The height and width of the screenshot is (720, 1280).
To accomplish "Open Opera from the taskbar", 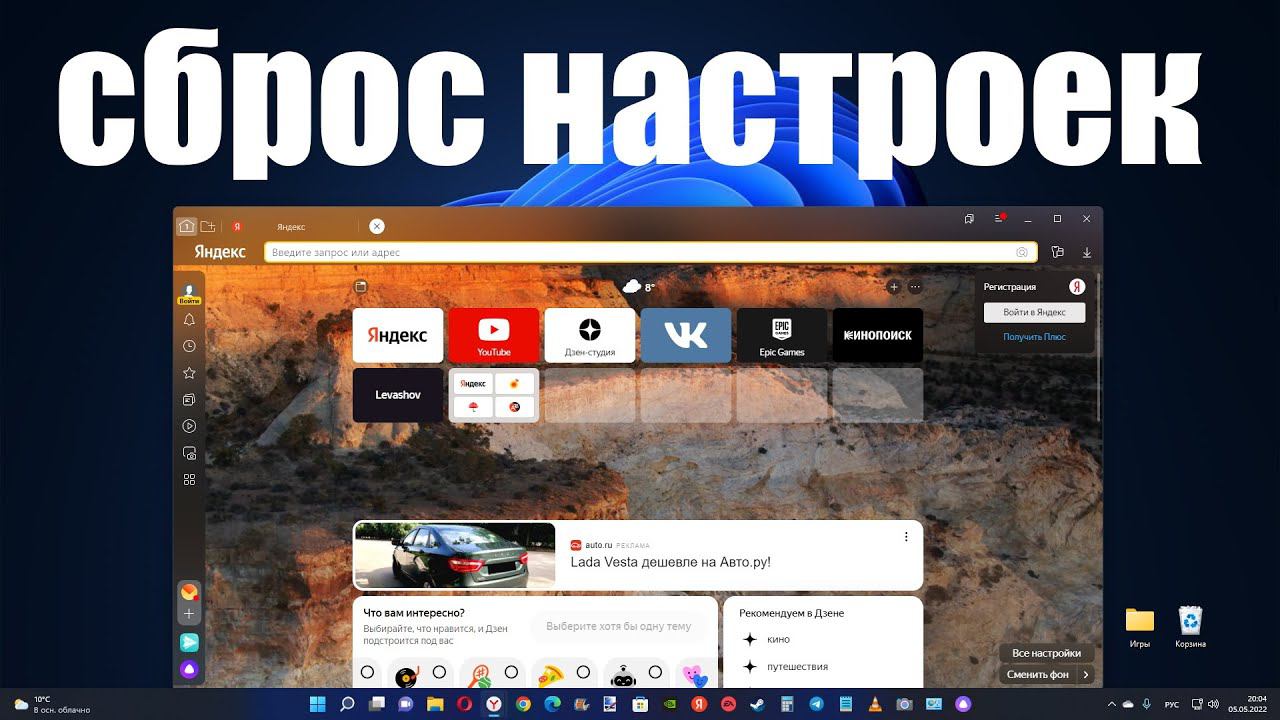I will 464,704.
